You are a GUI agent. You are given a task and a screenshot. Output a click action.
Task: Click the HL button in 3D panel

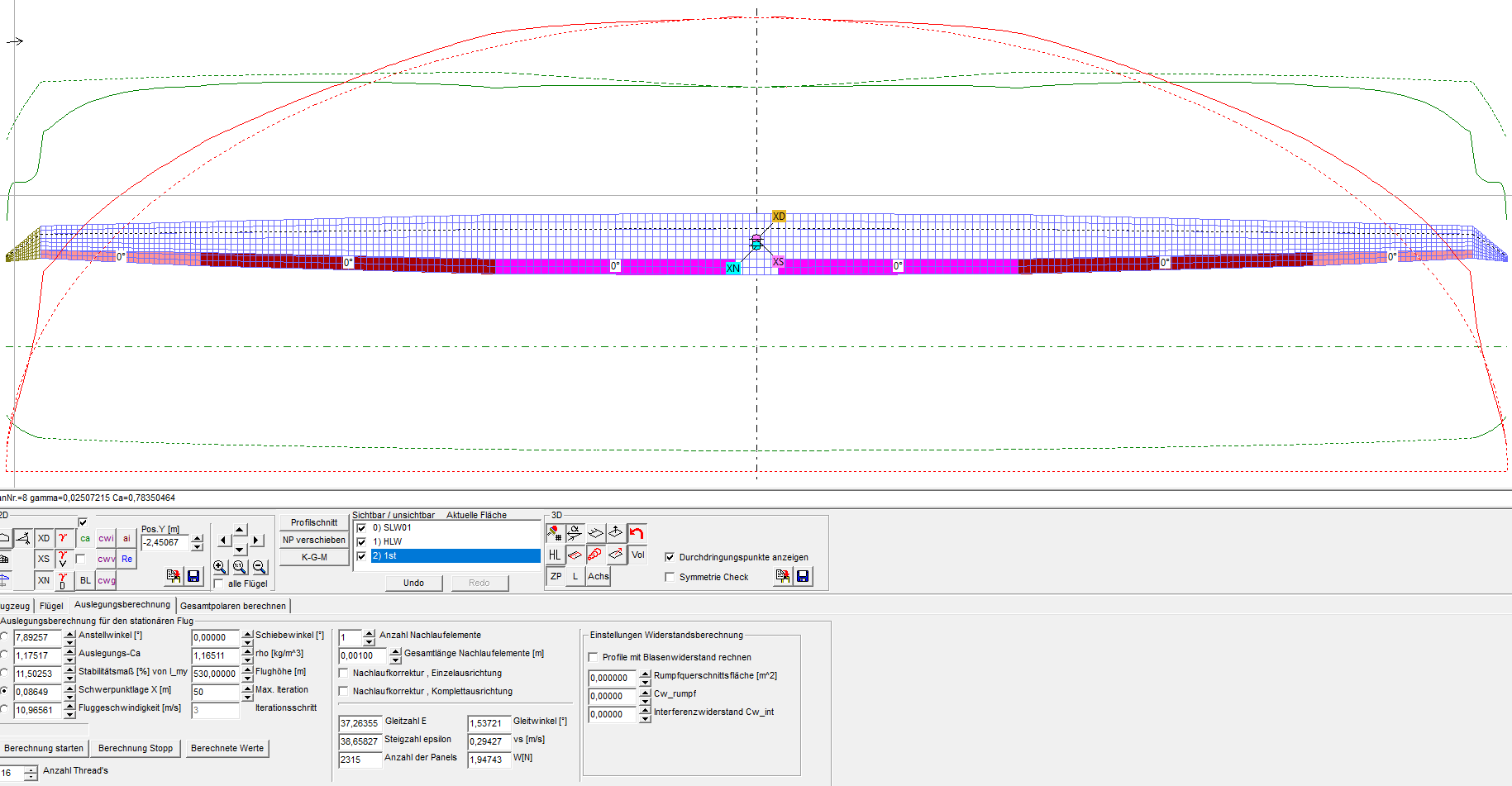pos(555,555)
